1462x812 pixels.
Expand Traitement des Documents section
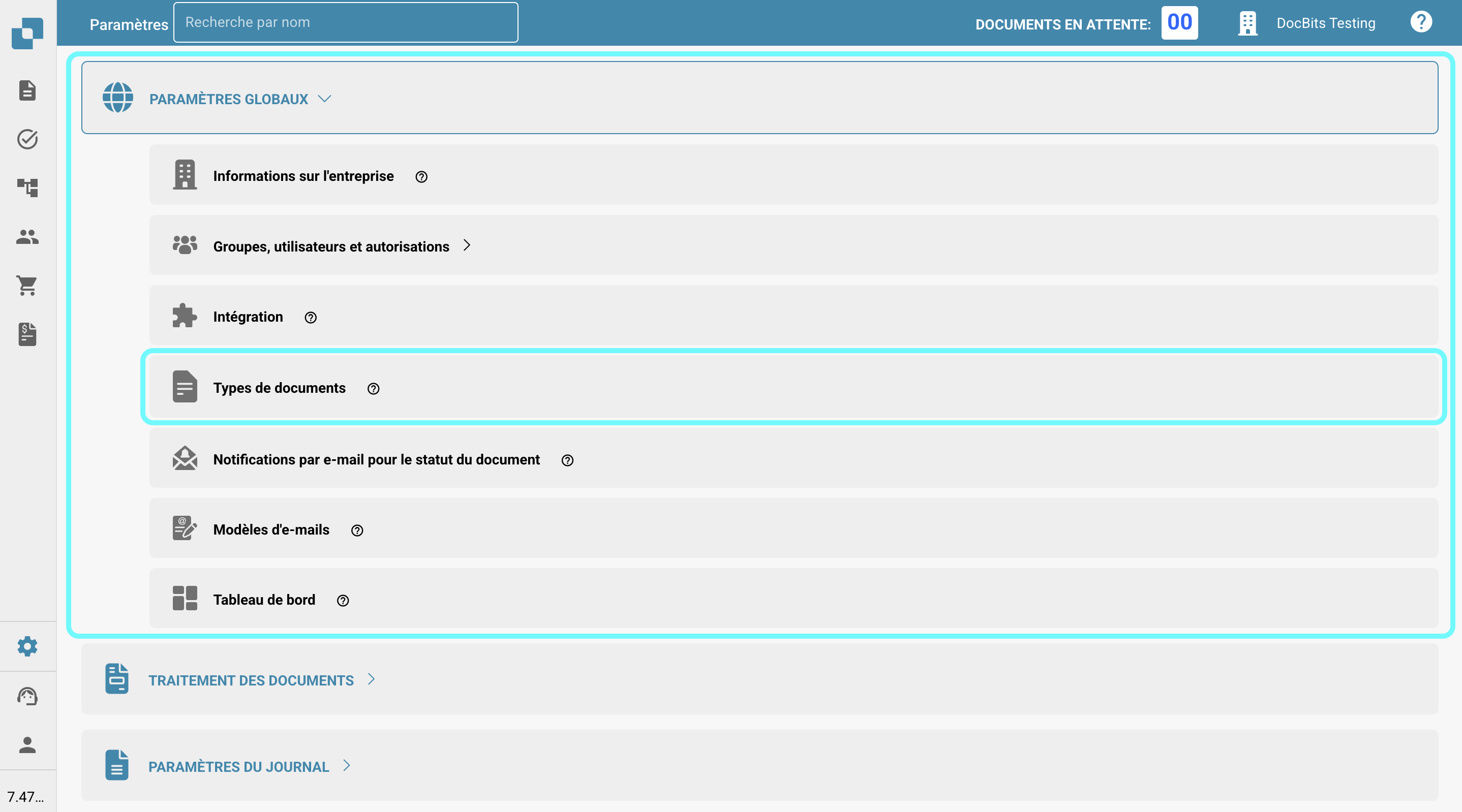pyautogui.click(x=251, y=680)
